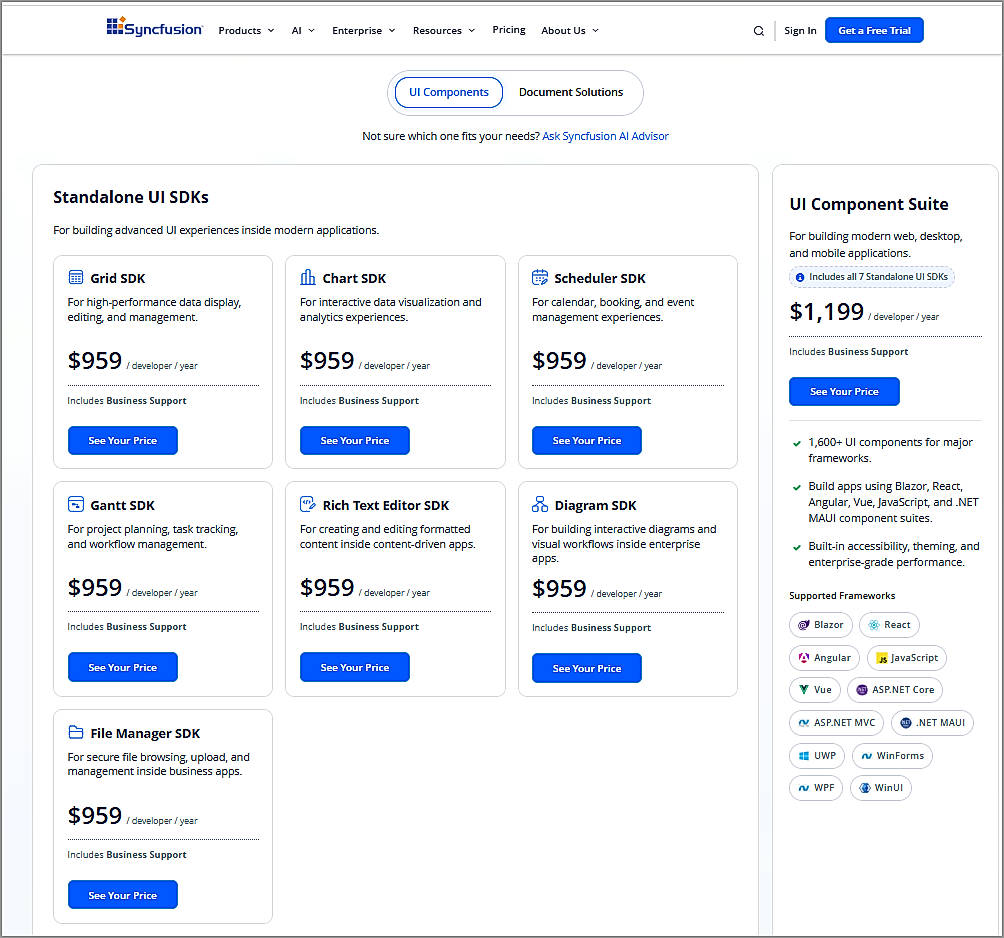This screenshot has width=1004, height=938.
Task: Click the Supported Frameworks label
Action: coord(842,596)
